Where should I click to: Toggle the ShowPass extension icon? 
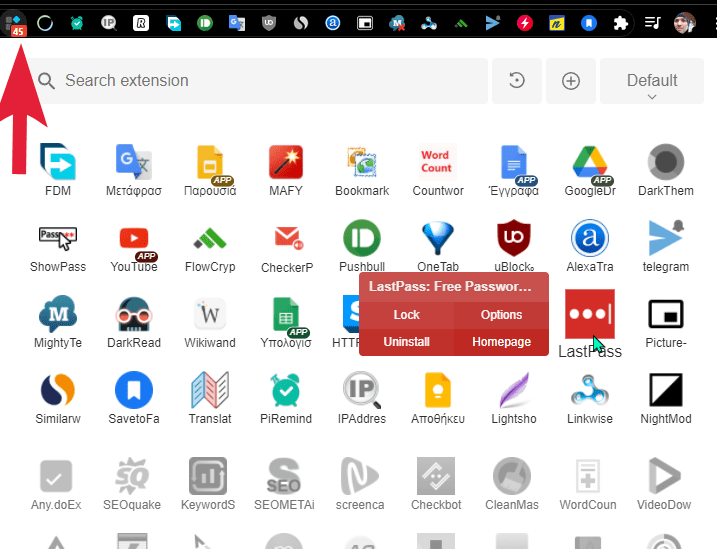click(x=58, y=238)
